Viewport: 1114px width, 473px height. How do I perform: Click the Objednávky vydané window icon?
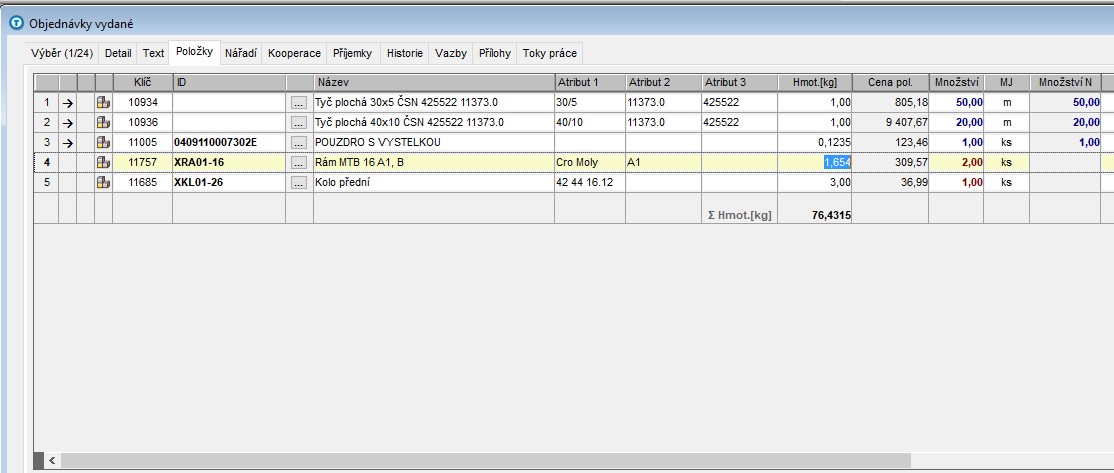(16, 23)
